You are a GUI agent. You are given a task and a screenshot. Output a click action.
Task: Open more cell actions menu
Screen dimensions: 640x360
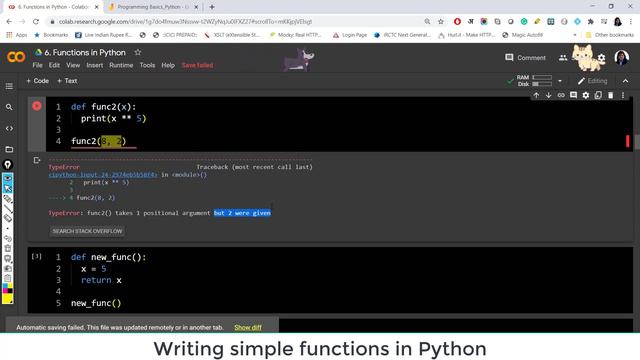pyautogui.click(x=623, y=95)
